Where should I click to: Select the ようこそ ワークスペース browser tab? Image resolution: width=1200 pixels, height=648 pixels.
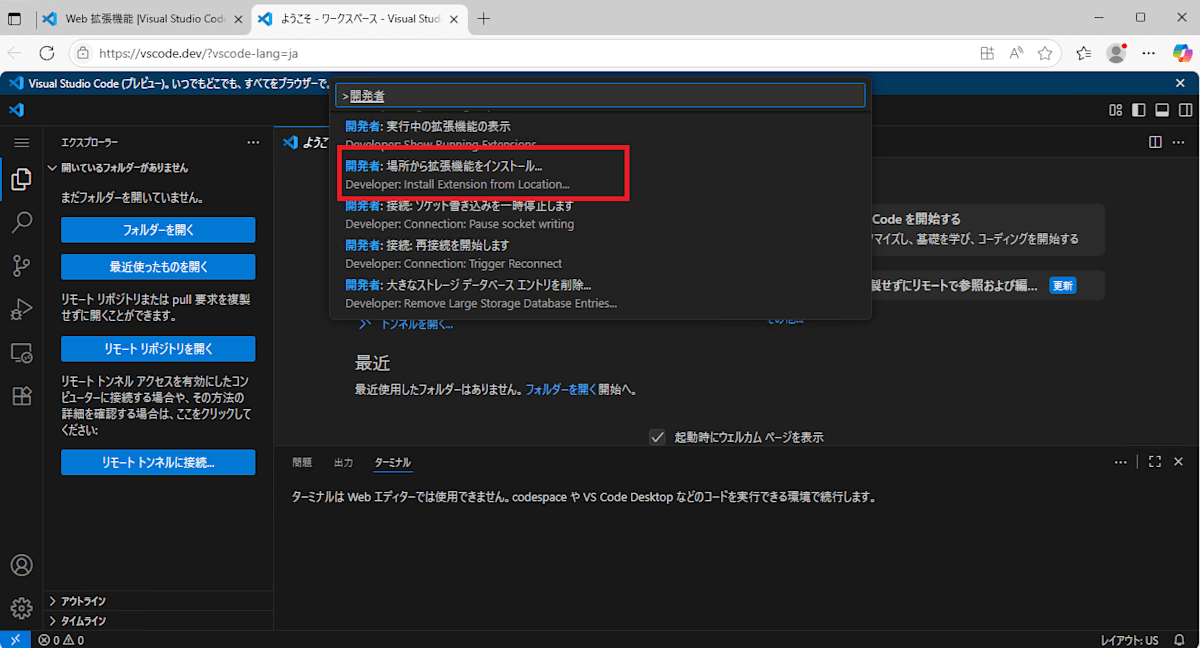click(x=357, y=19)
